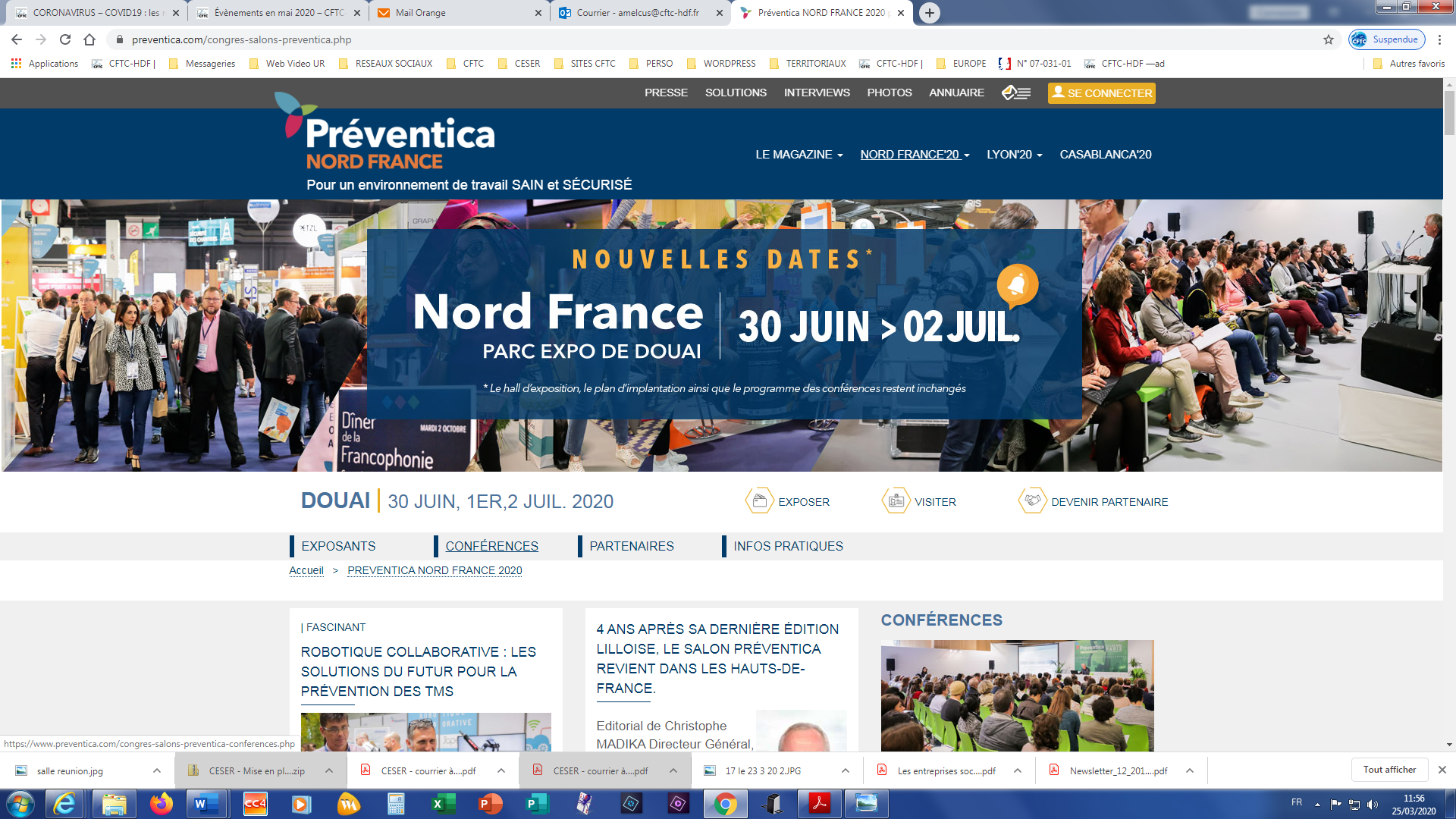
Task: Open the EXPOSANTS section
Action: (338, 546)
